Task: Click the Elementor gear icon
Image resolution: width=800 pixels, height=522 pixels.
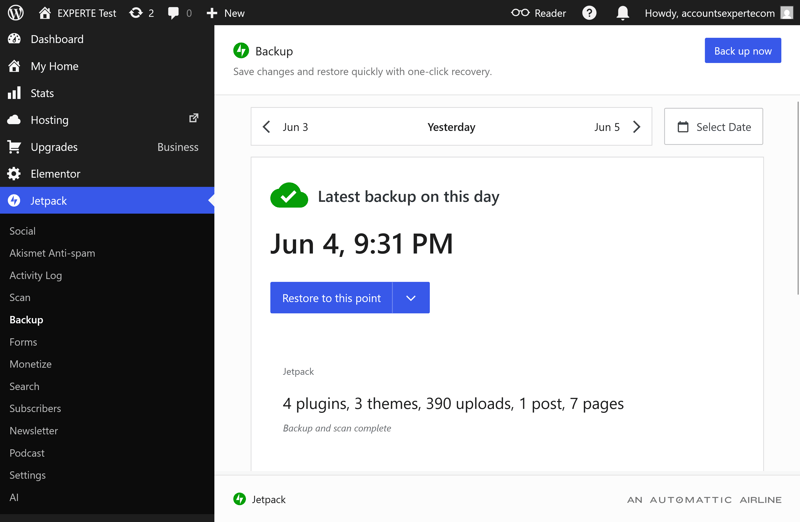Action: pos(14,173)
